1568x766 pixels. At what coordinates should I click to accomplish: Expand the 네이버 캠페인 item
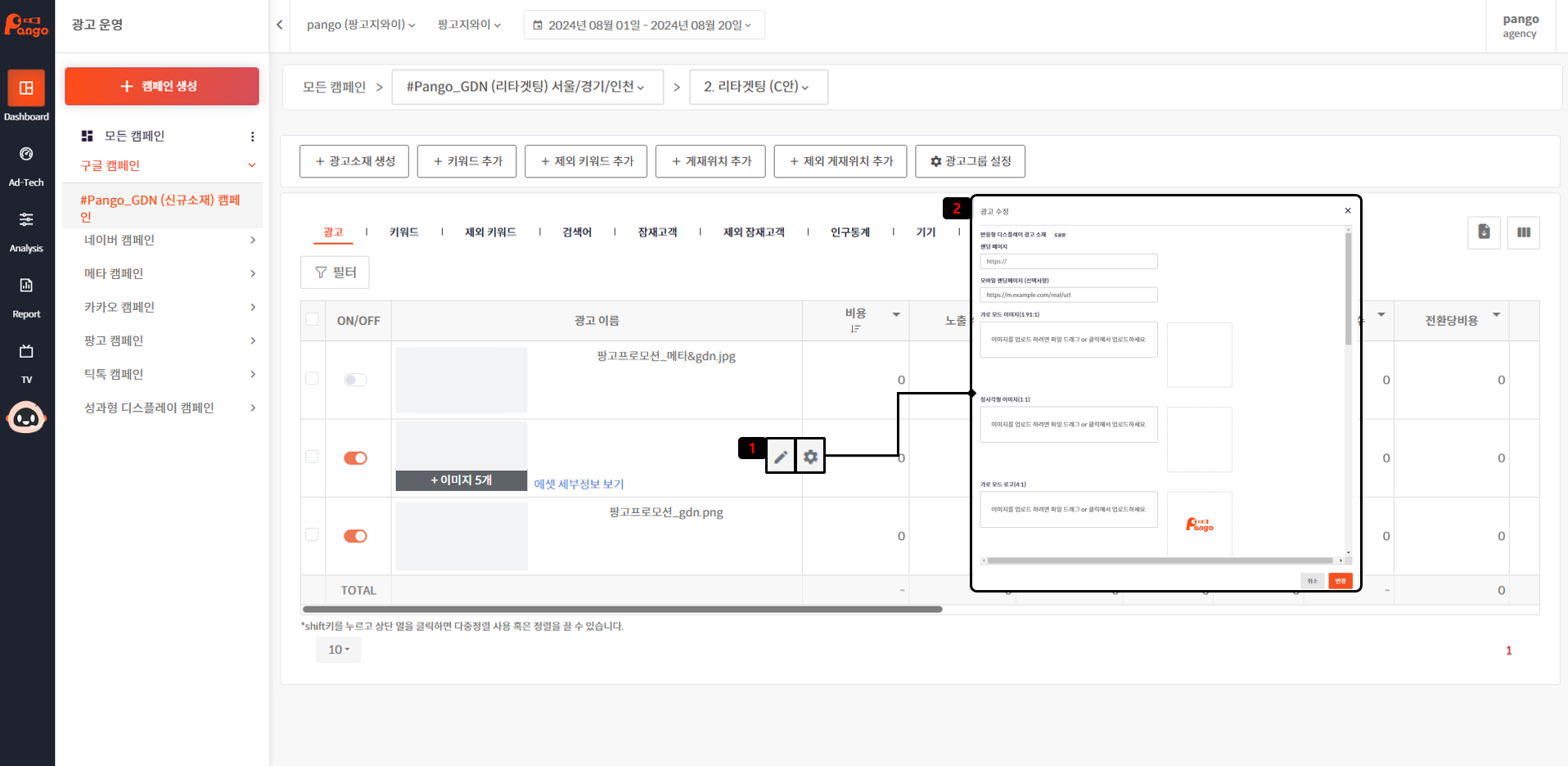click(x=252, y=240)
